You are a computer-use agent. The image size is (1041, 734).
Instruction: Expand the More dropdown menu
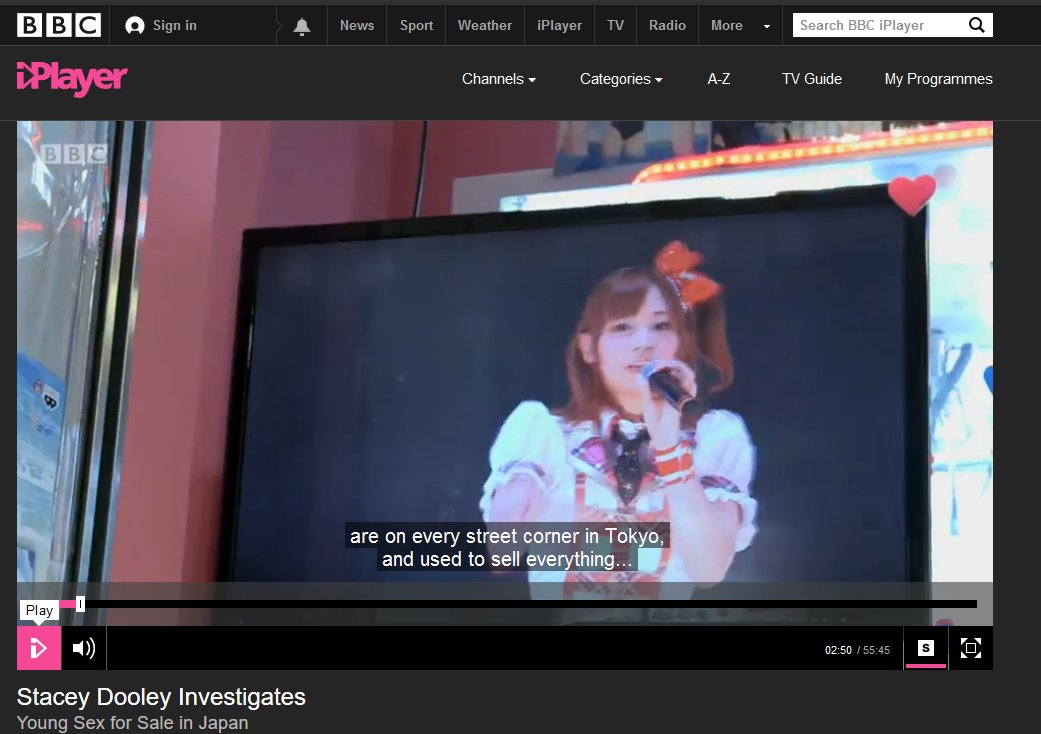[x=740, y=25]
